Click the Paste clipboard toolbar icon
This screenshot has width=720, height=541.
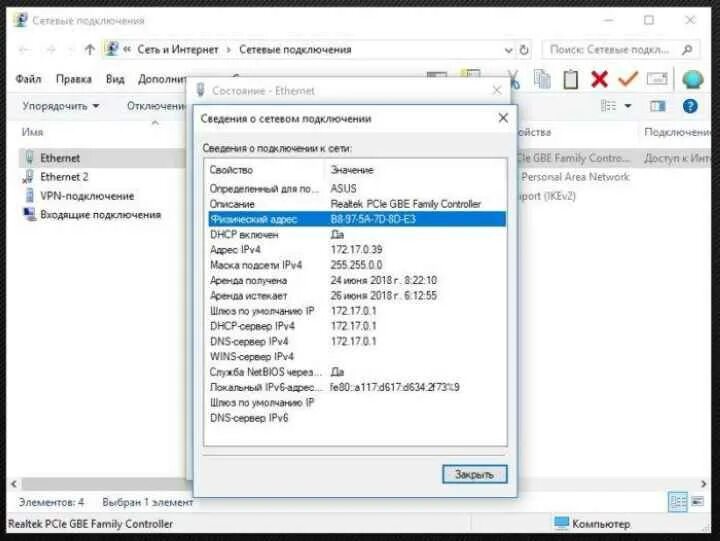point(570,79)
